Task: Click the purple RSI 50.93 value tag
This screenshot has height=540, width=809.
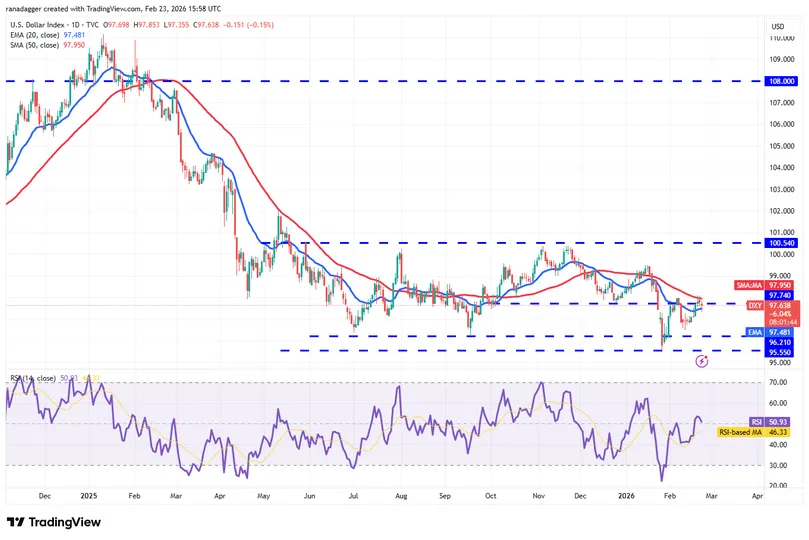Action: tap(769, 422)
